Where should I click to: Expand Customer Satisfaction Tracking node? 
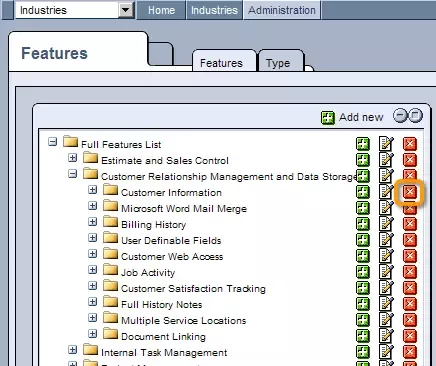point(92,286)
